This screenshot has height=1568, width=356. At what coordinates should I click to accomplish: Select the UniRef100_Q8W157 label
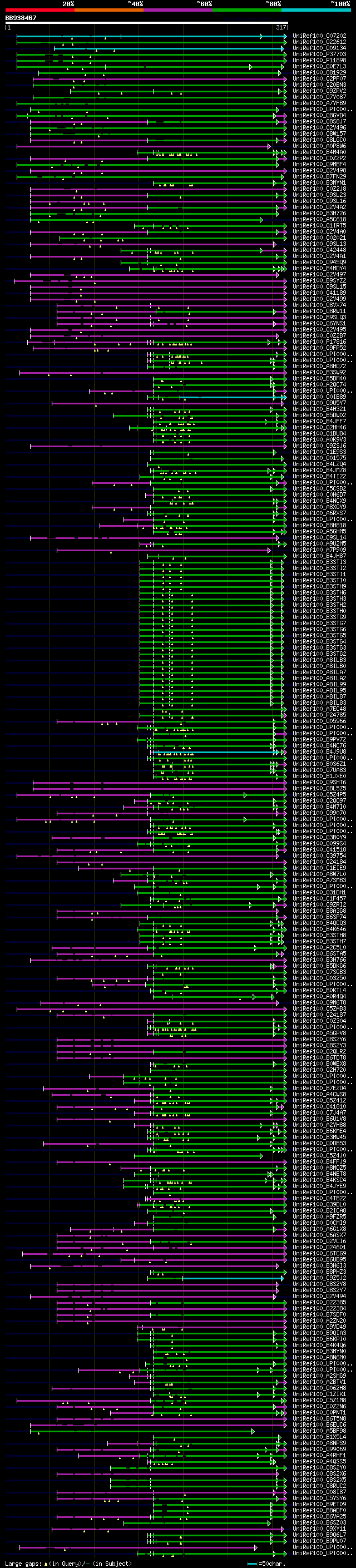319,133
